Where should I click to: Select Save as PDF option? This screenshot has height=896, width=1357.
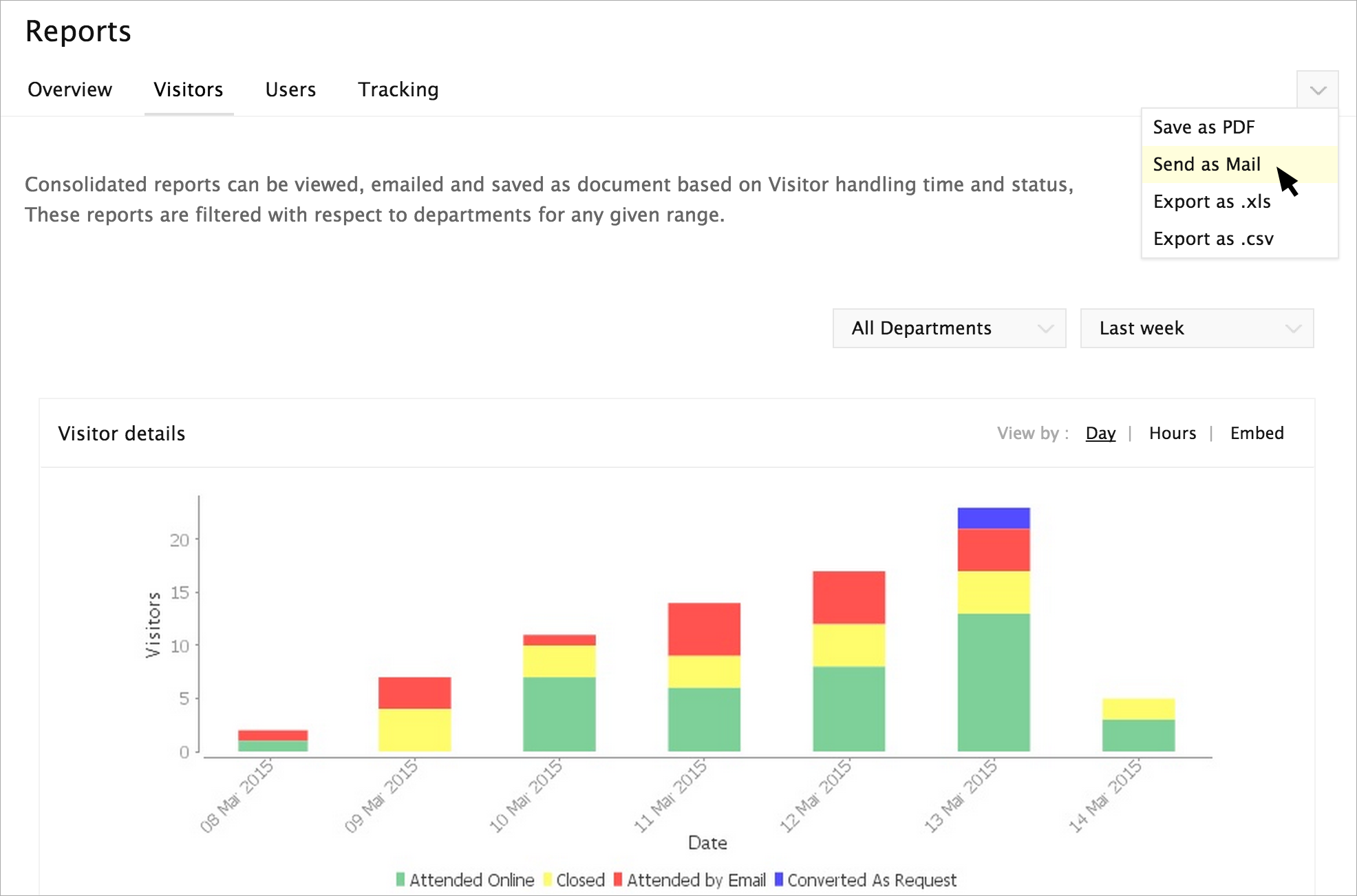1204,127
